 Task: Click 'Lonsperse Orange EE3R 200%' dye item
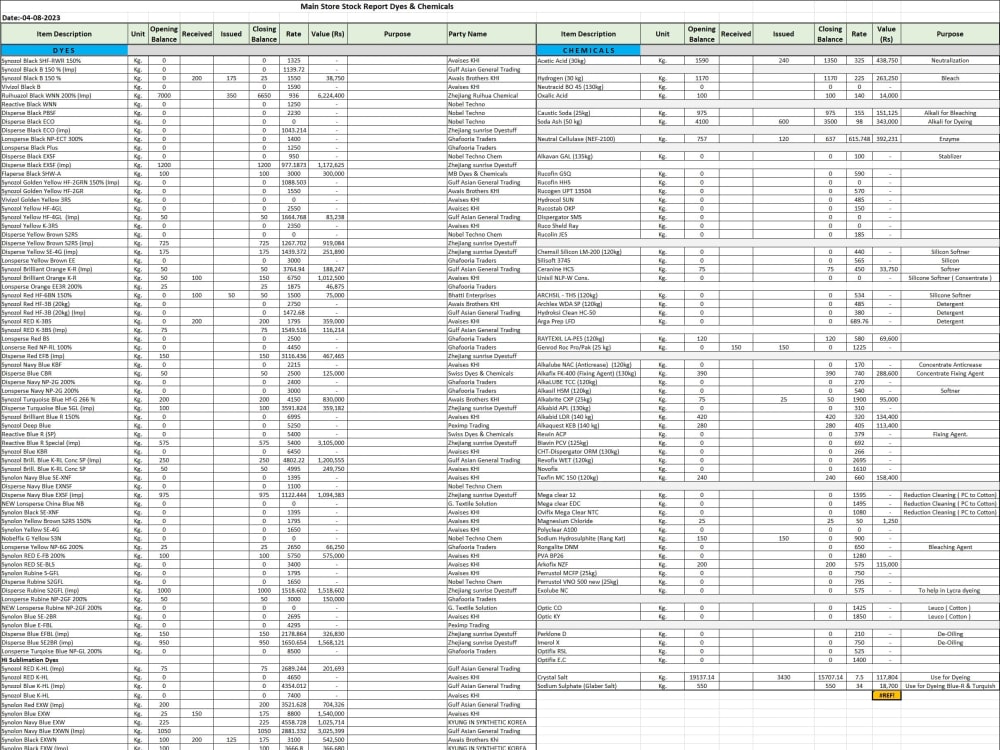click(x=64, y=287)
